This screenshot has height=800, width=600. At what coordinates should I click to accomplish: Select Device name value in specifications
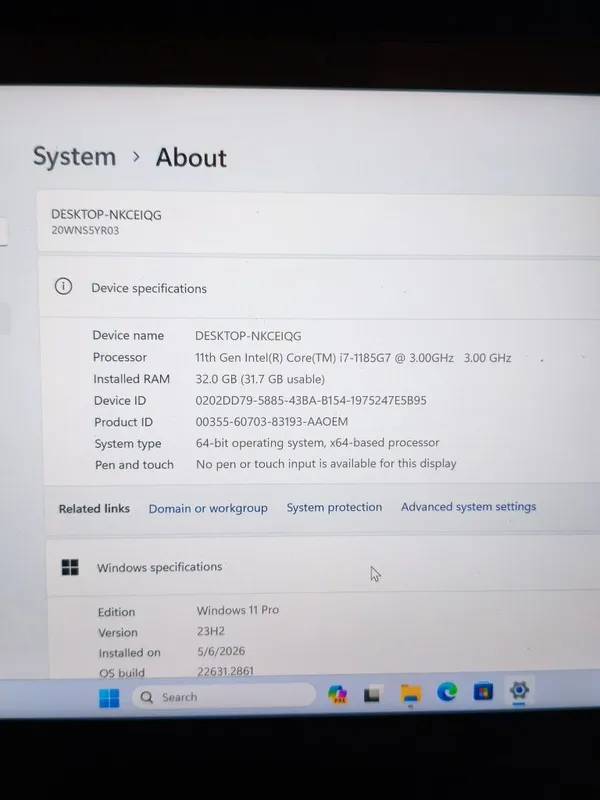[x=248, y=336]
